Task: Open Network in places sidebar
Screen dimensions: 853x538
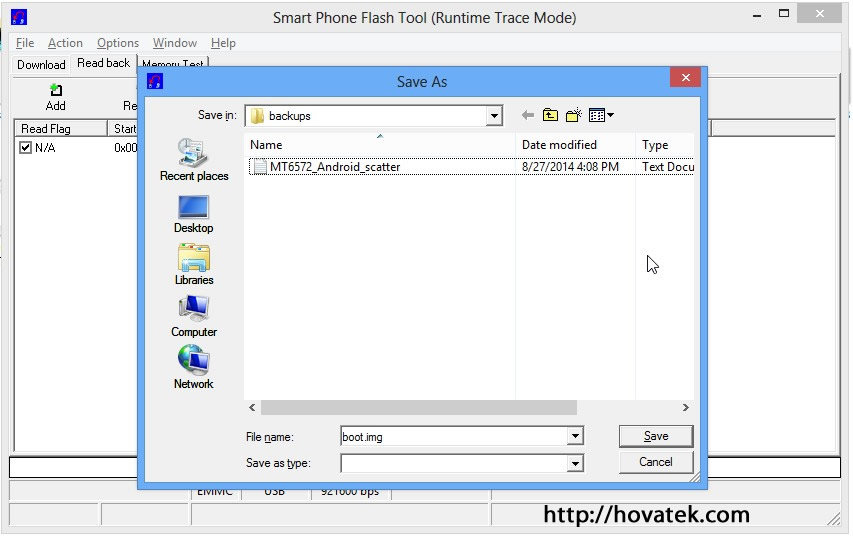Action: point(194,368)
